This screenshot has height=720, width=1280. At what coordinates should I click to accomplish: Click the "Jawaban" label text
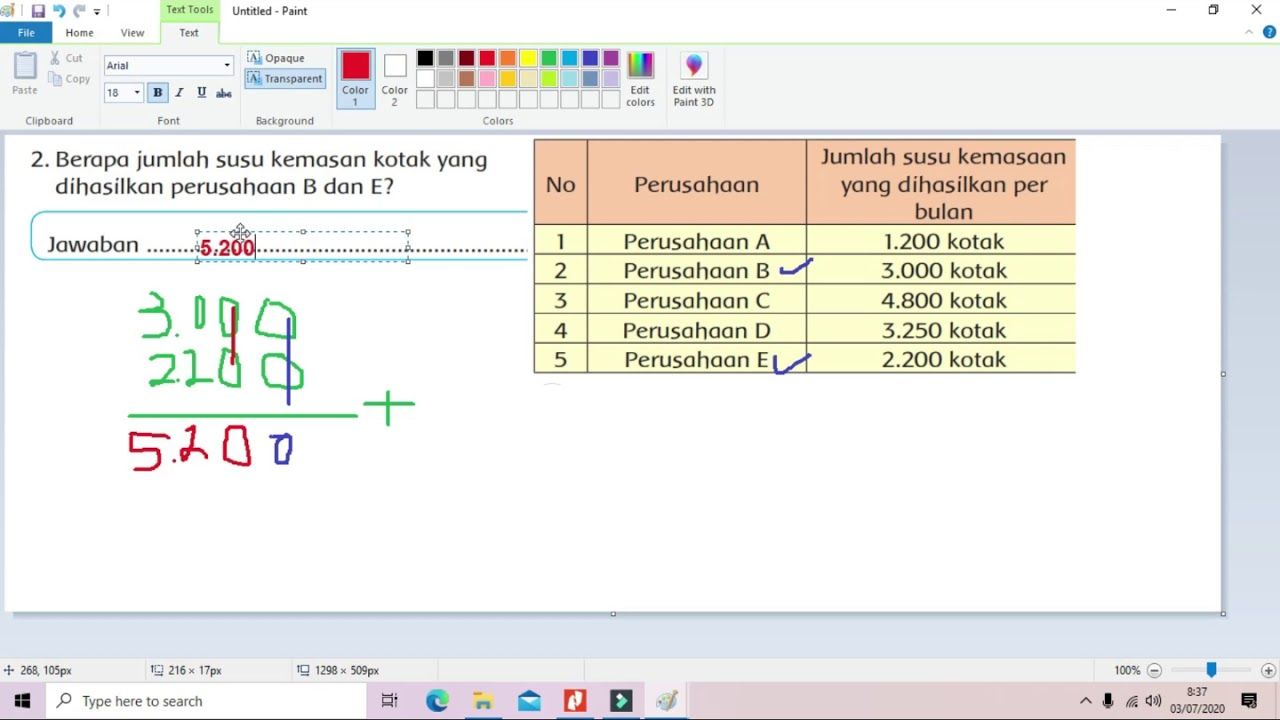(x=93, y=245)
